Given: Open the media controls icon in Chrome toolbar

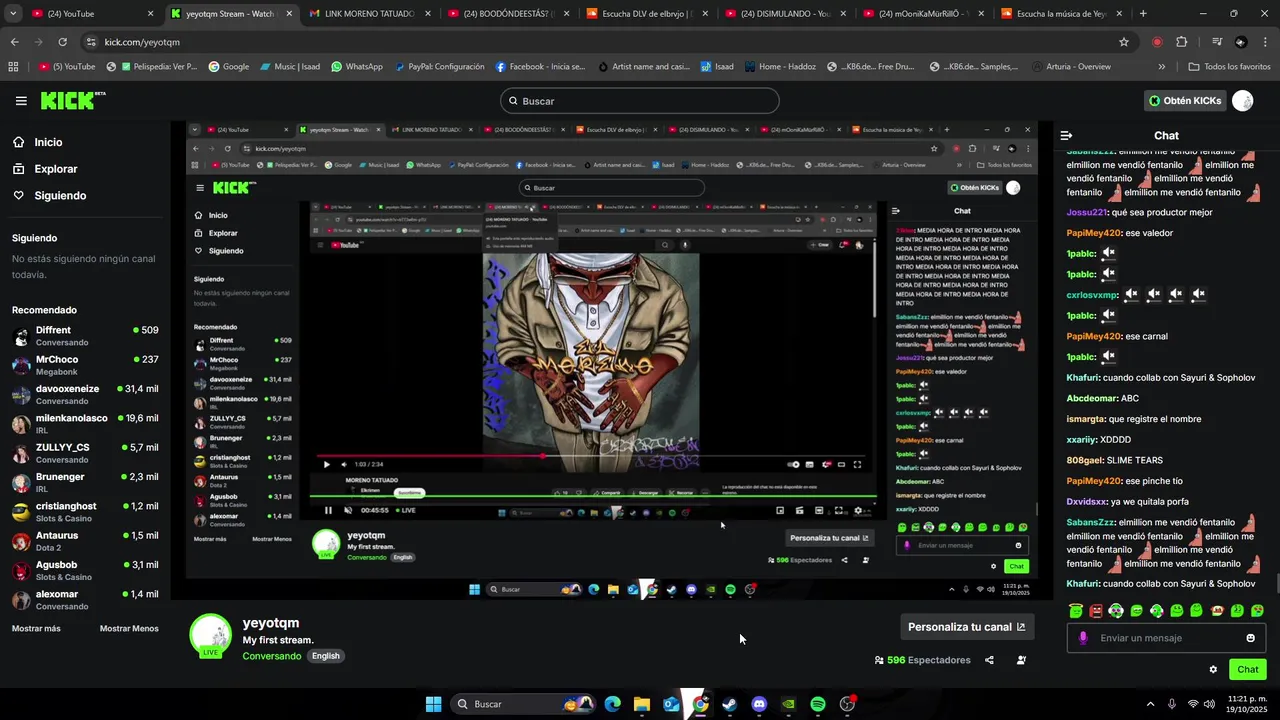Looking at the screenshot, I should coord(1217,42).
